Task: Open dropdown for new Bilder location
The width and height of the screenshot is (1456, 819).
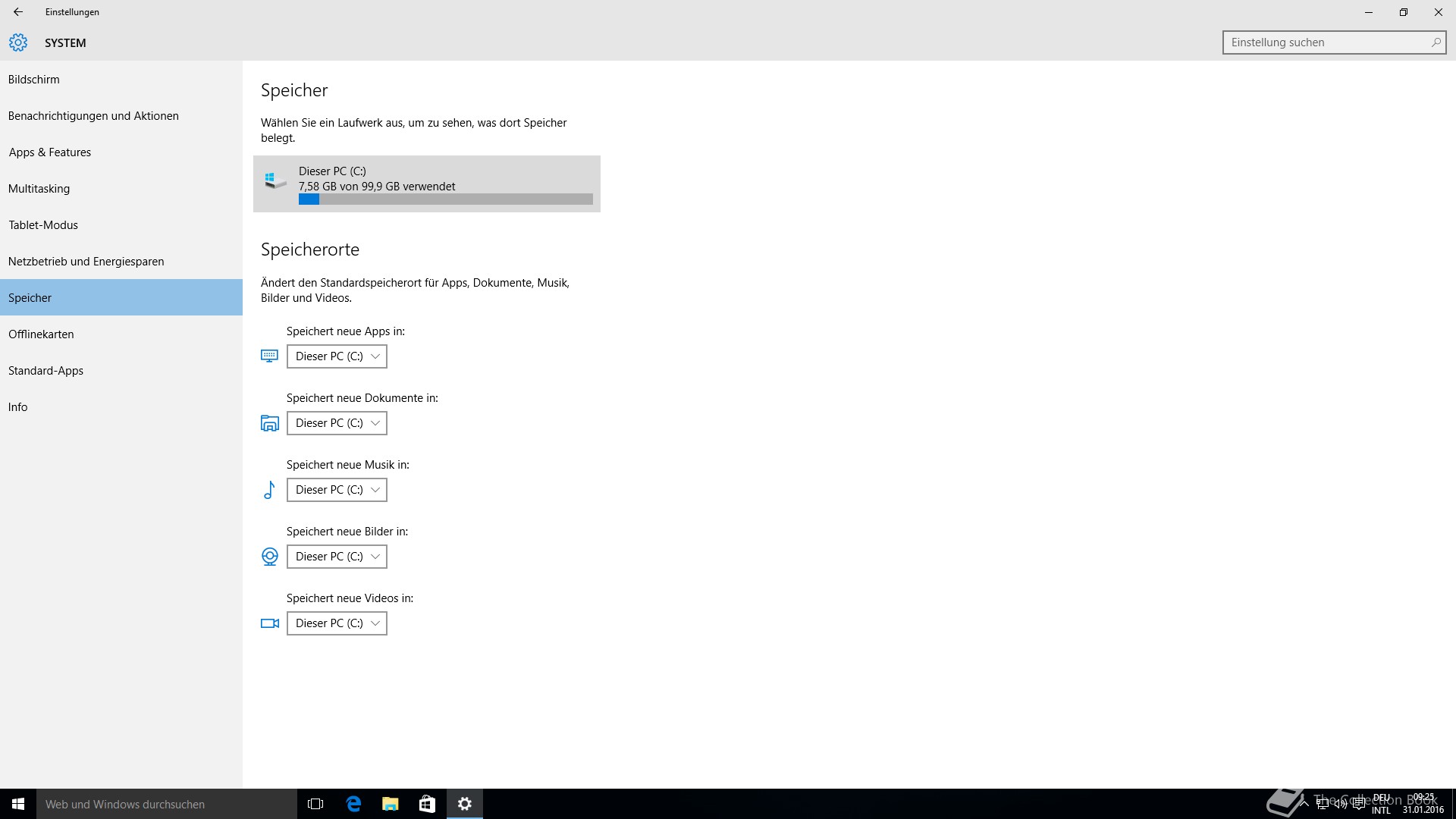Action: pos(337,557)
